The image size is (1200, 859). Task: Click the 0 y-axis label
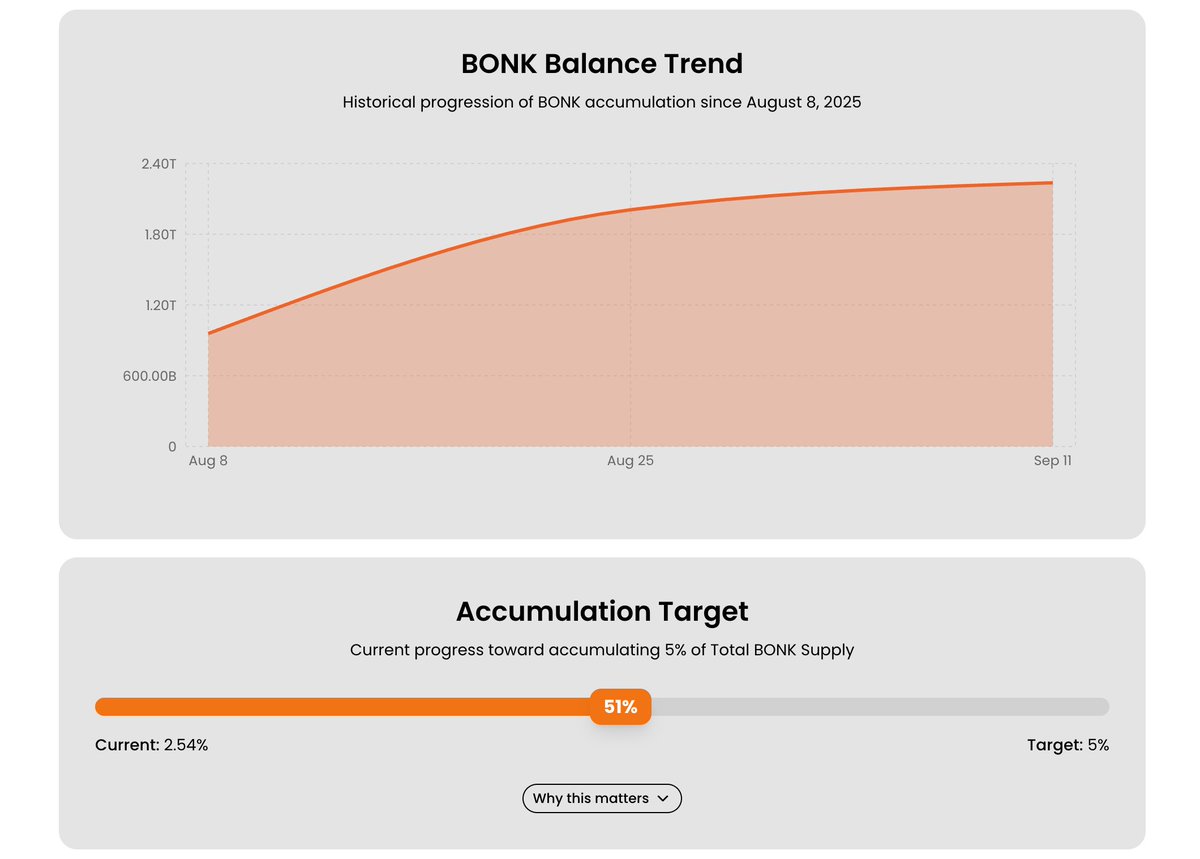[x=172, y=446]
